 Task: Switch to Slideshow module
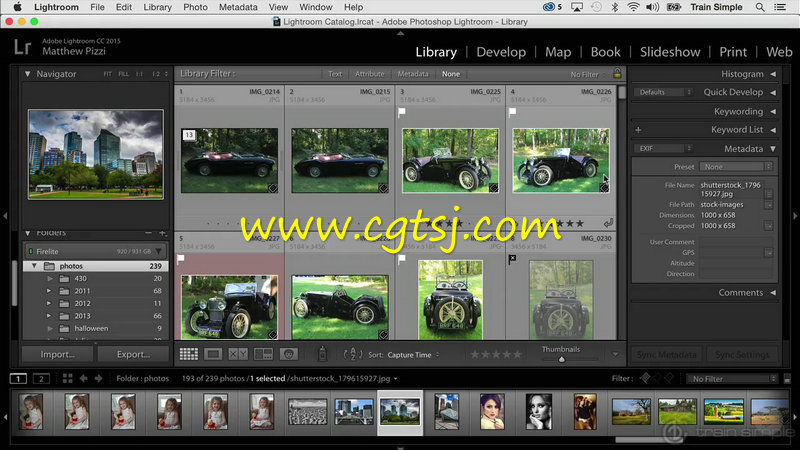[670, 52]
